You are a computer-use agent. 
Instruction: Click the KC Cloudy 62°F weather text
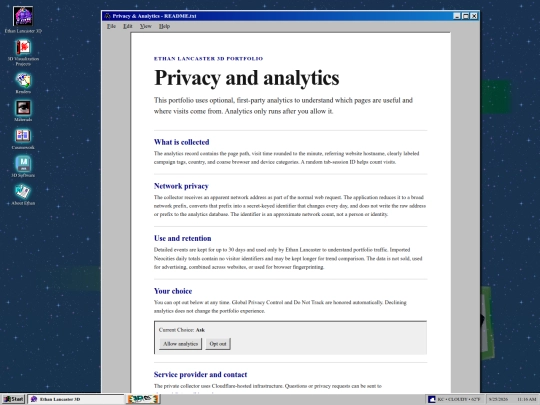coord(458,399)
